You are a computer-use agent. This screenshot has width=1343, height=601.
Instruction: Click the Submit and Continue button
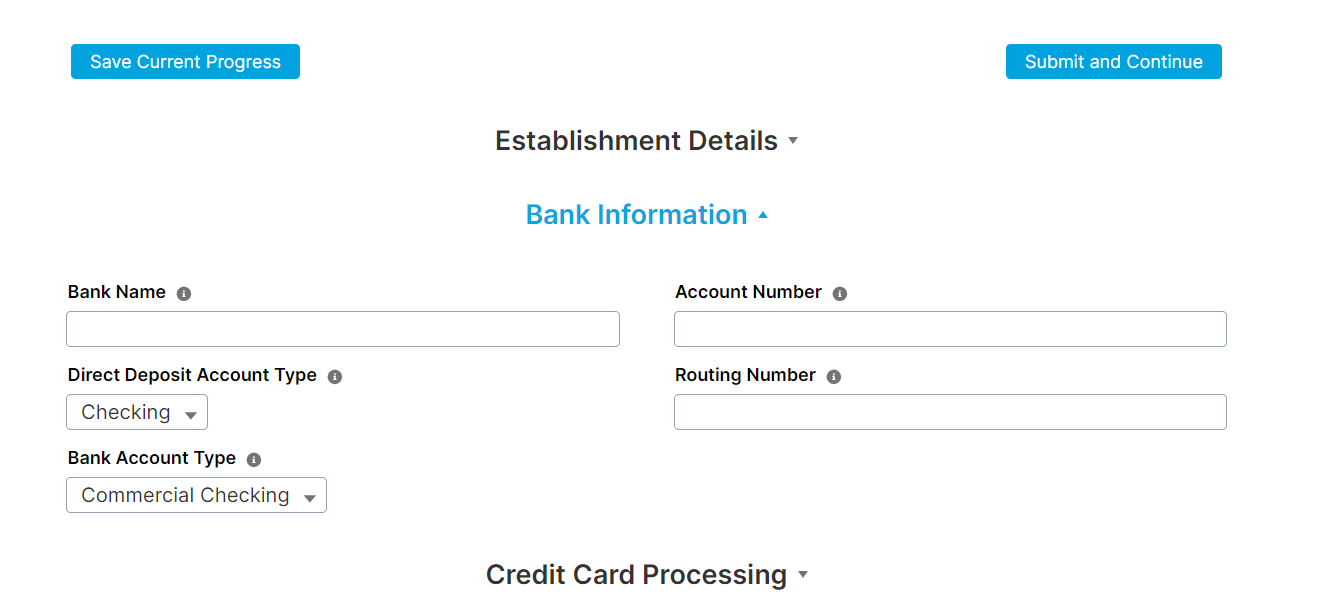(x=1113, y=61)
